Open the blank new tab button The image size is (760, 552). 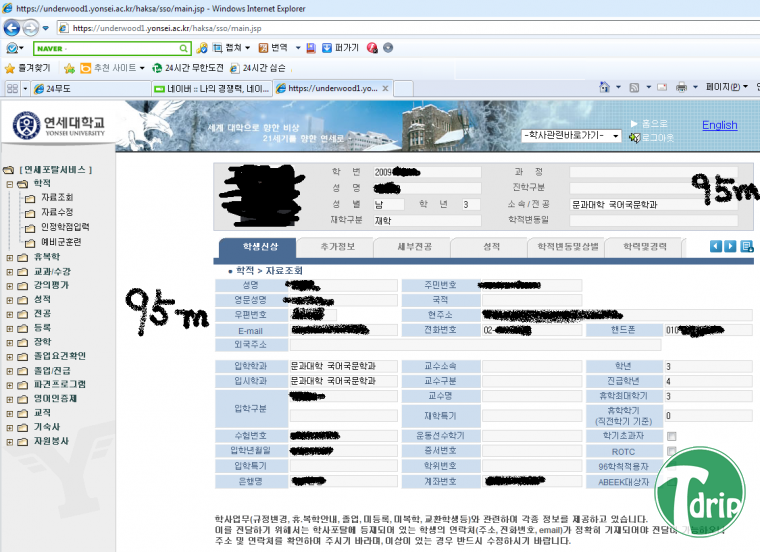click(x=403, y=89)
